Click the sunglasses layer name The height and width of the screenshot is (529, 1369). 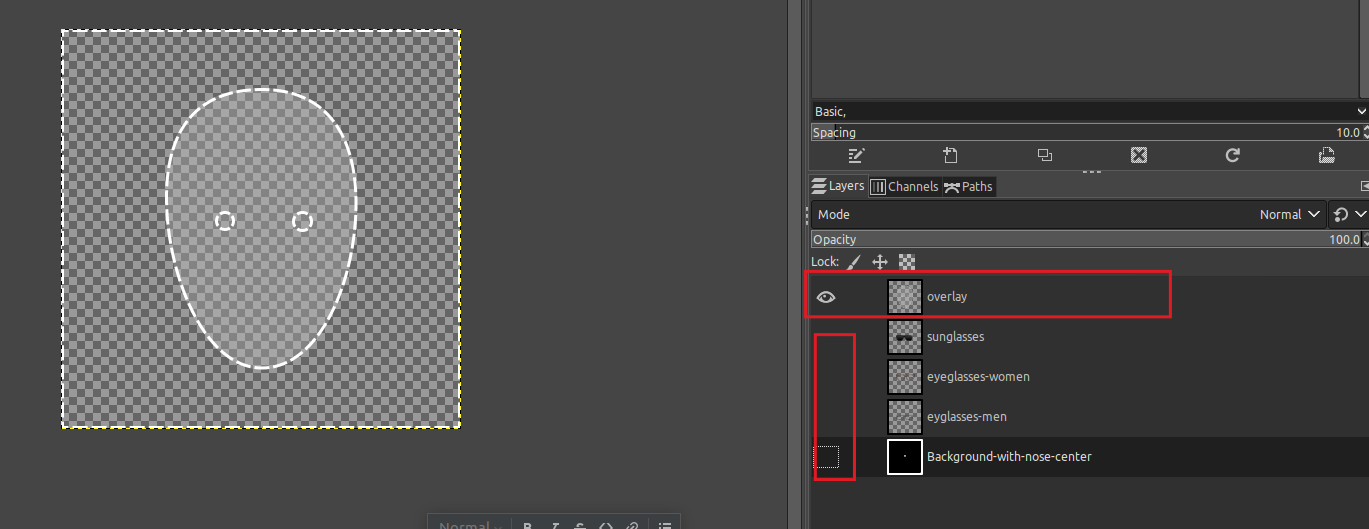tap(955, 337)
